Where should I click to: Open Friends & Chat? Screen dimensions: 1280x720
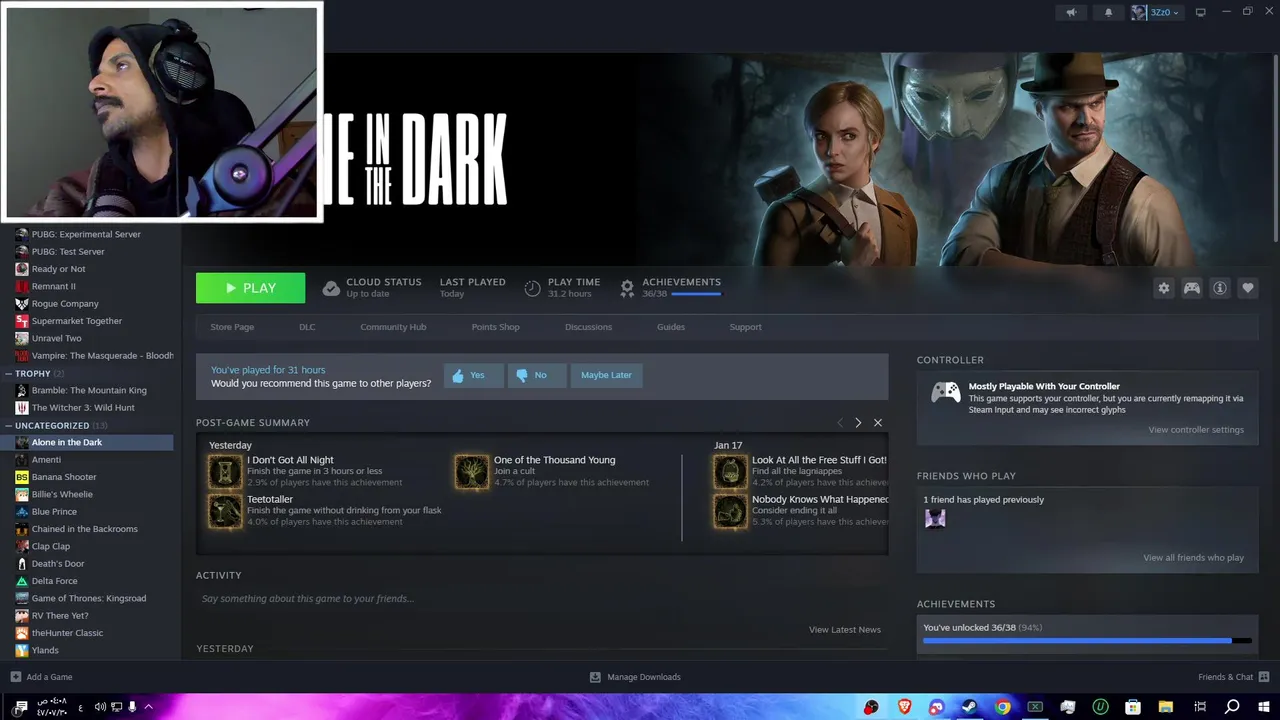pyautogui.click(x=1232, y=677)
